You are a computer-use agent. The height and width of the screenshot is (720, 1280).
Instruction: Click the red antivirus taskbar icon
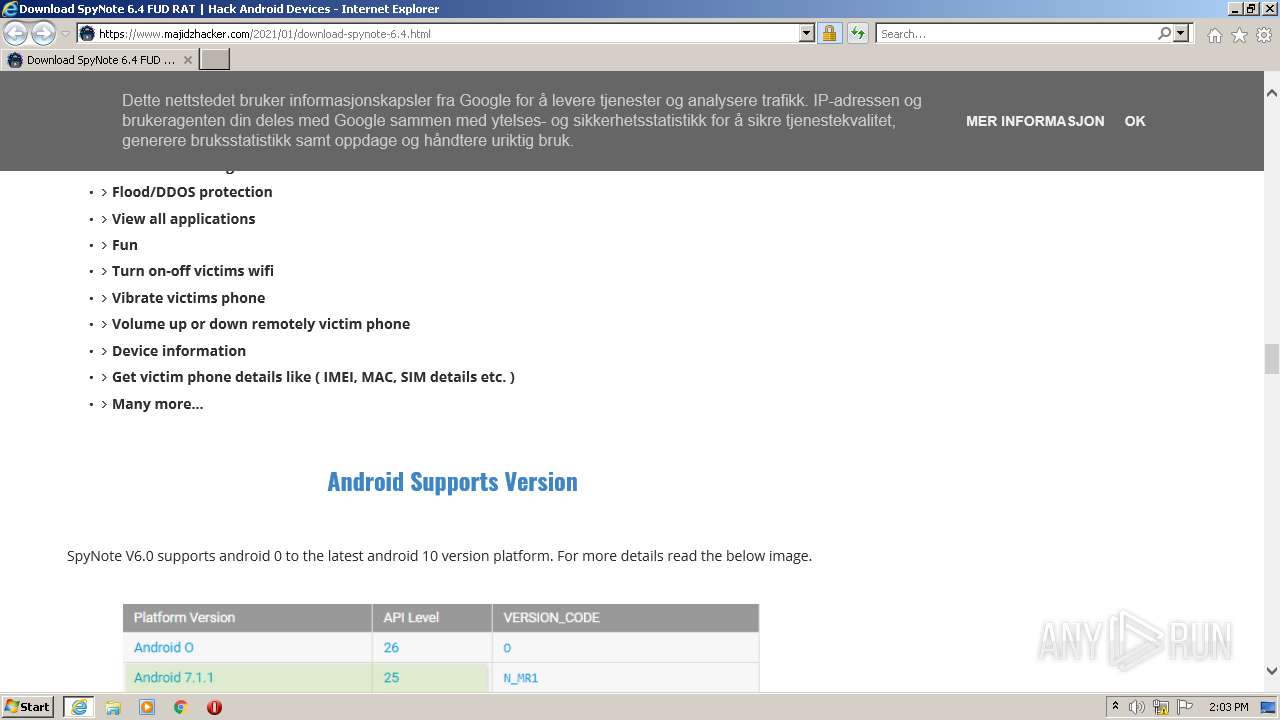(x=214, y=707)
